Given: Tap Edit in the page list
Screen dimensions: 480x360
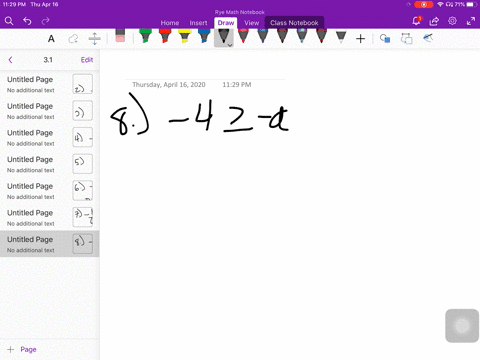Looking at the screenshot, I should pos(87,60).
